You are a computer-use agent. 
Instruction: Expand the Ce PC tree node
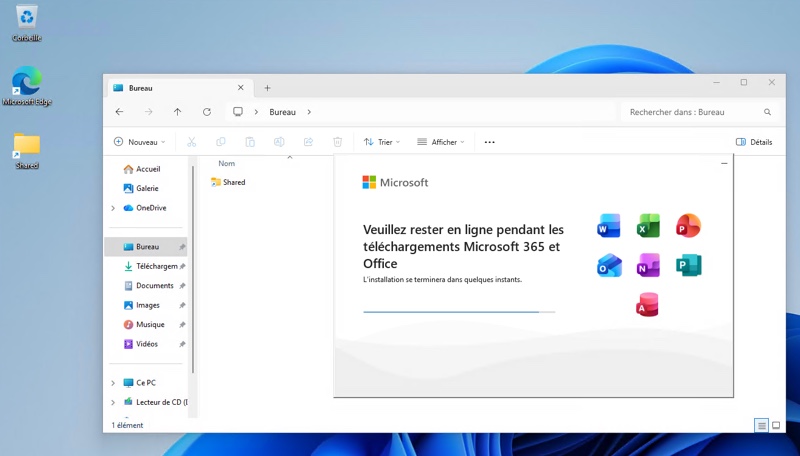click(113, 383)
